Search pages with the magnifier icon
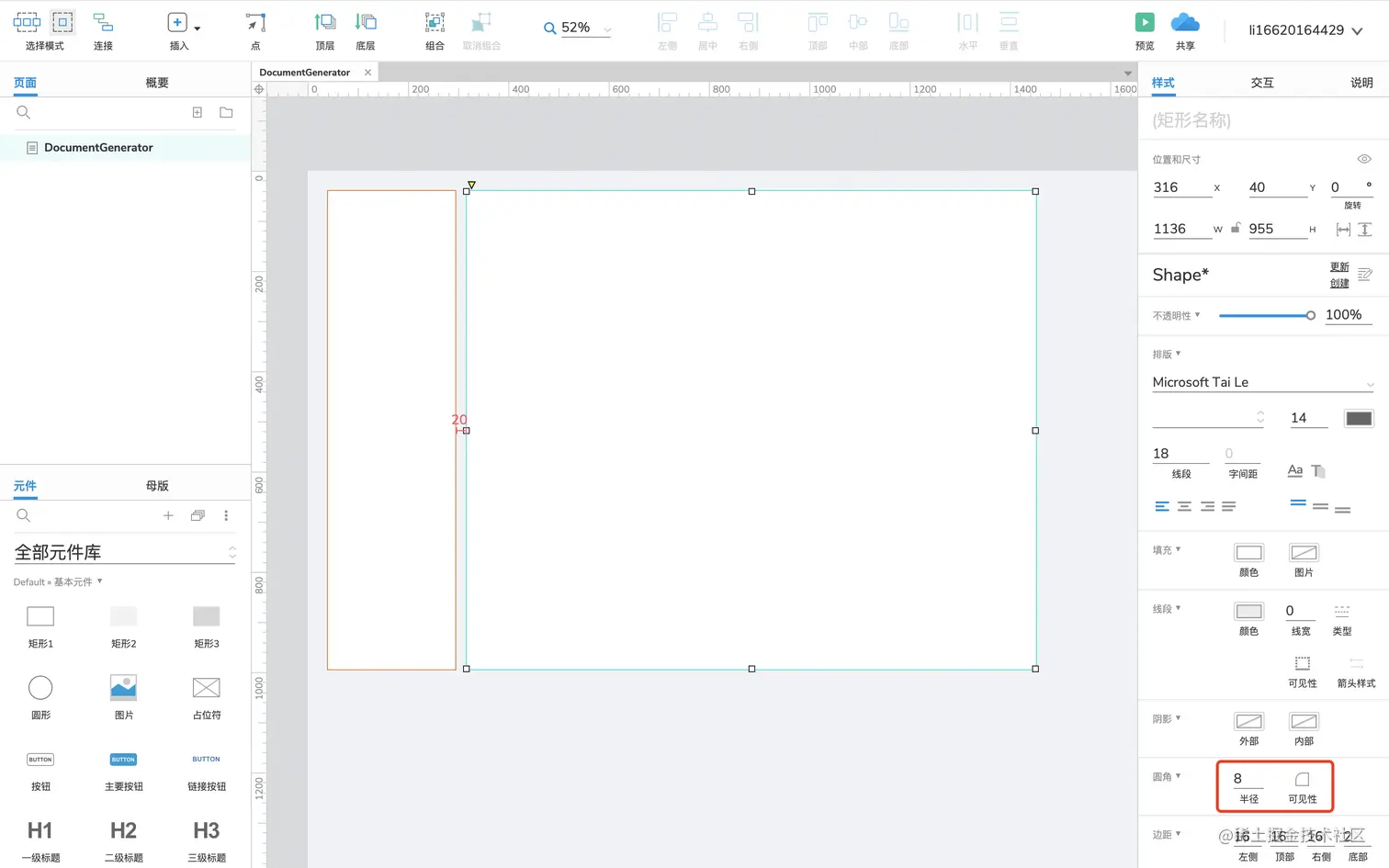The image size is (1389, 868). (x=24, y=112)
